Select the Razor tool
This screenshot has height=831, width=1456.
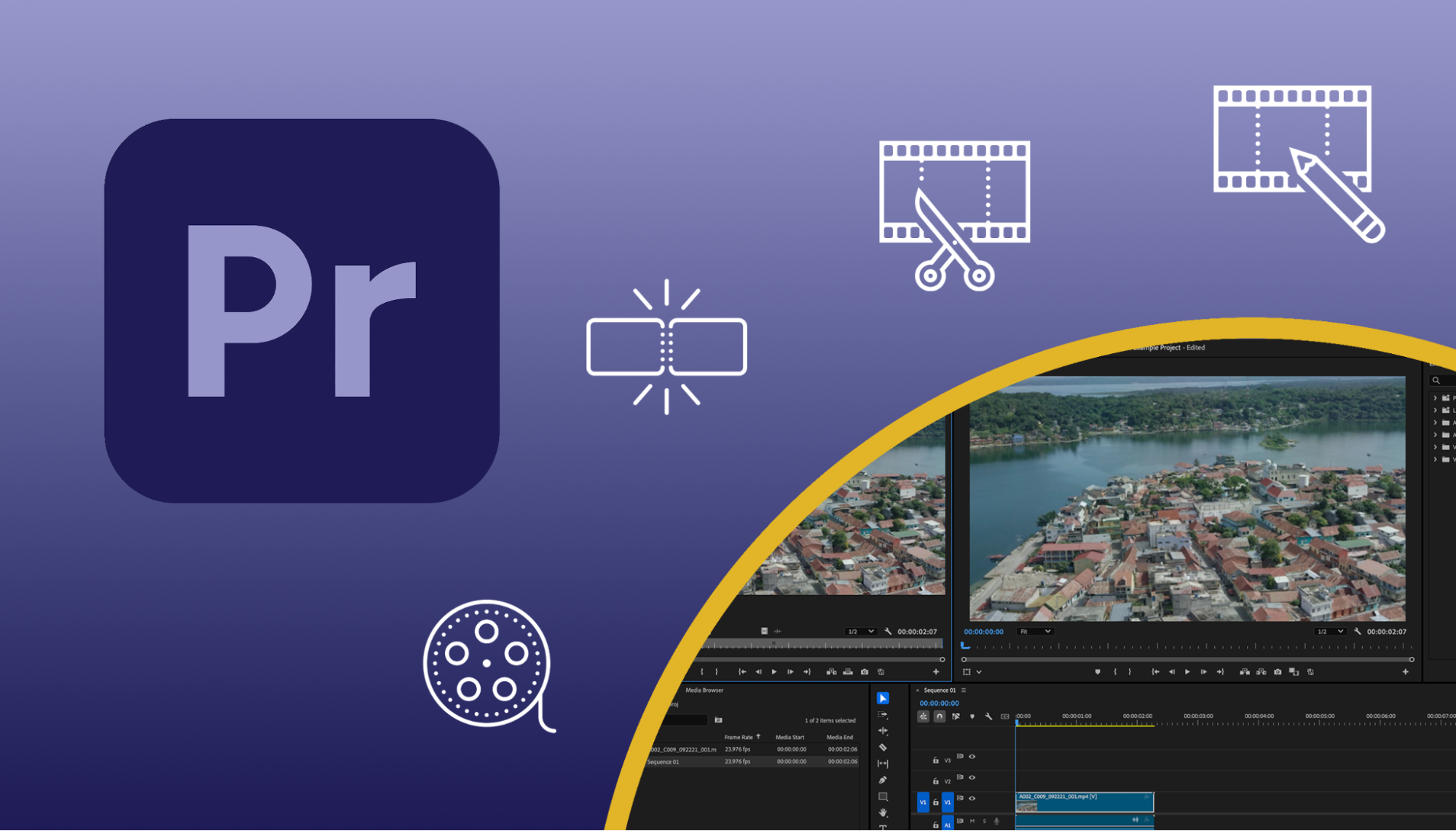click(883, 747)
